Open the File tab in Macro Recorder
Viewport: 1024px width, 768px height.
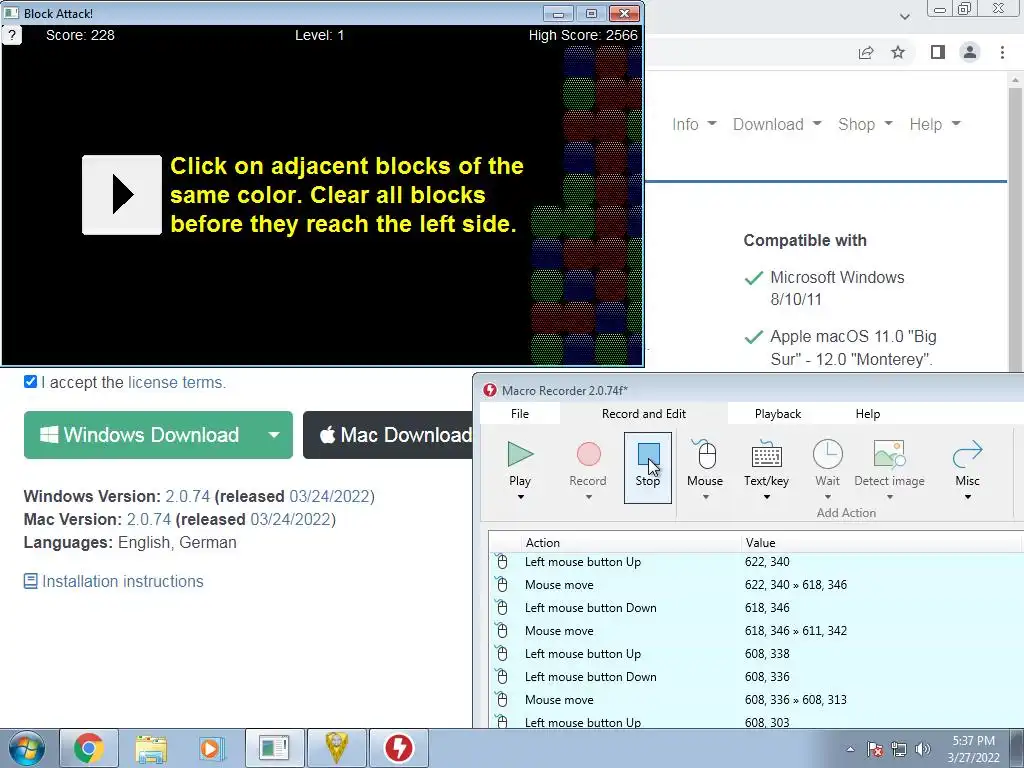pyautogui.click(x=520, y=414)
